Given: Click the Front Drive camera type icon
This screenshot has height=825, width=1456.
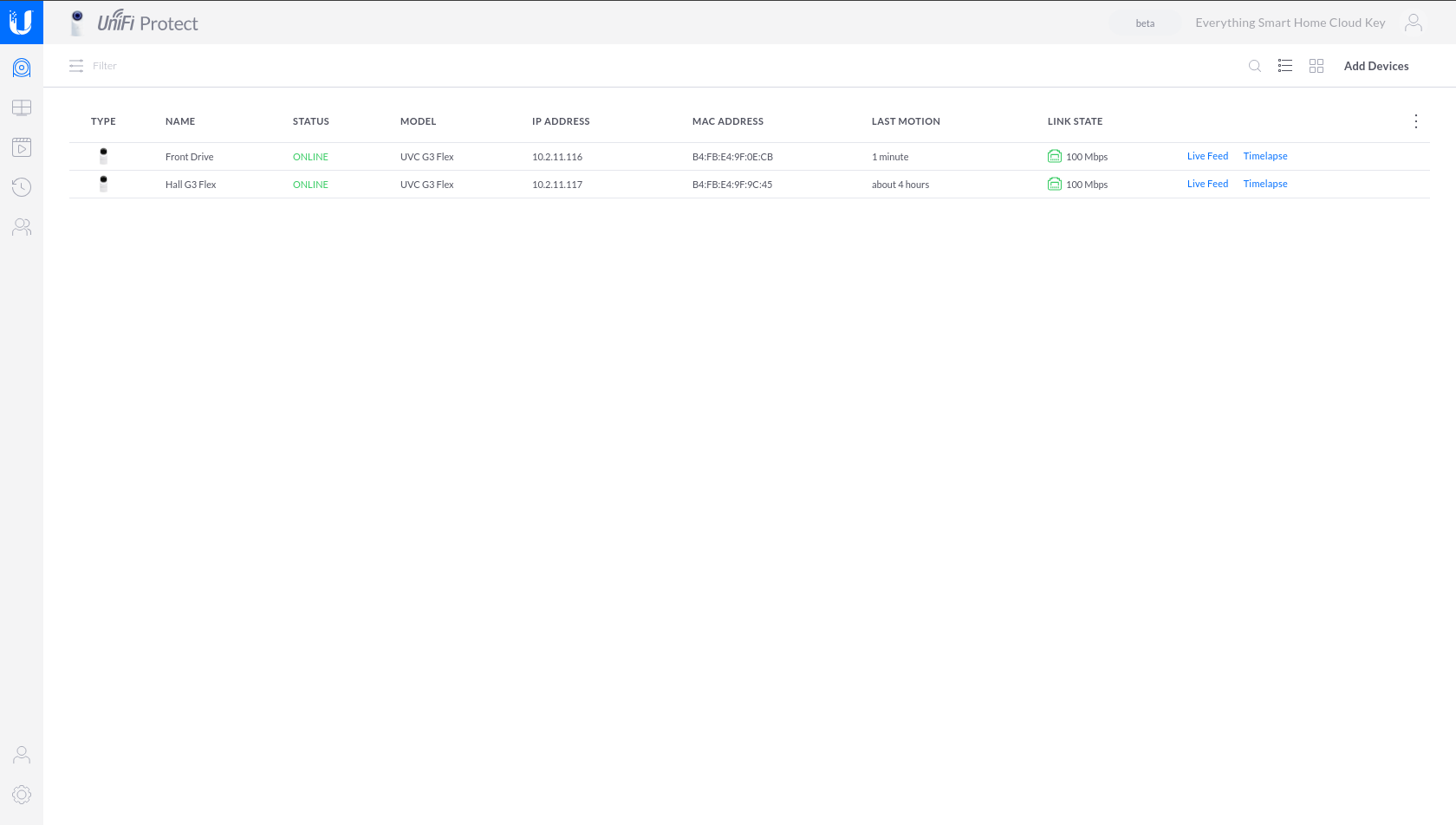Looking at the screenshot, I should 103,156.
